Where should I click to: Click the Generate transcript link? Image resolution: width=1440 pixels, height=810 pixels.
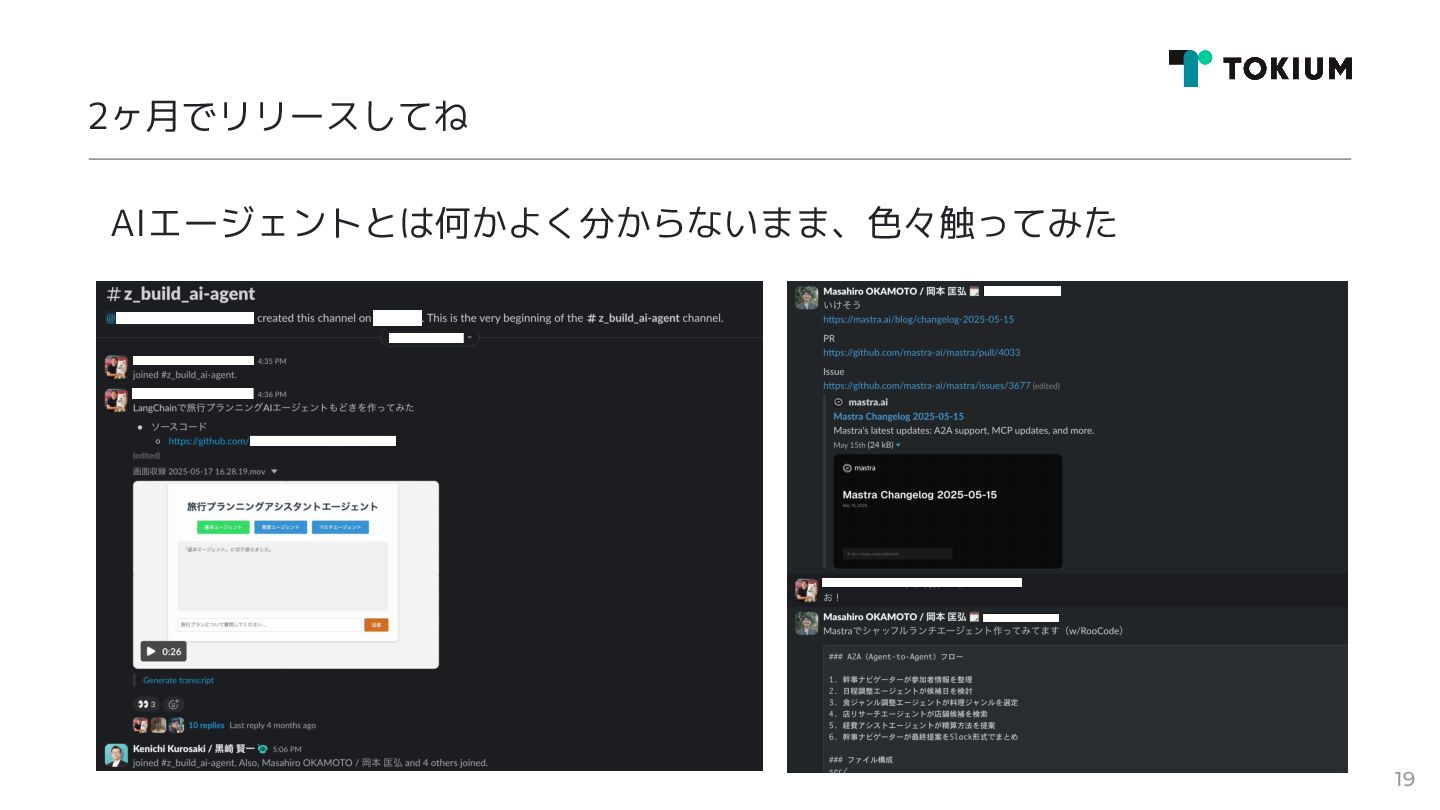[x=178, y=680]
